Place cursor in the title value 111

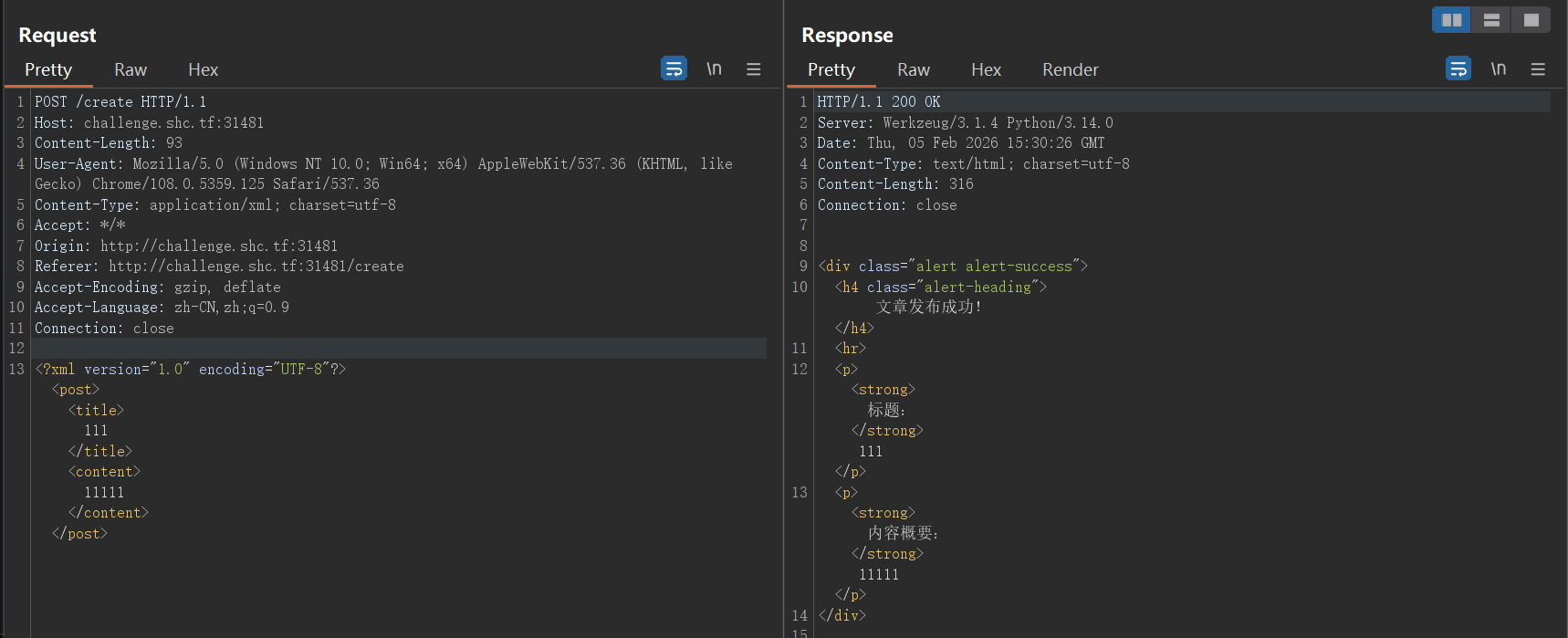96,431
